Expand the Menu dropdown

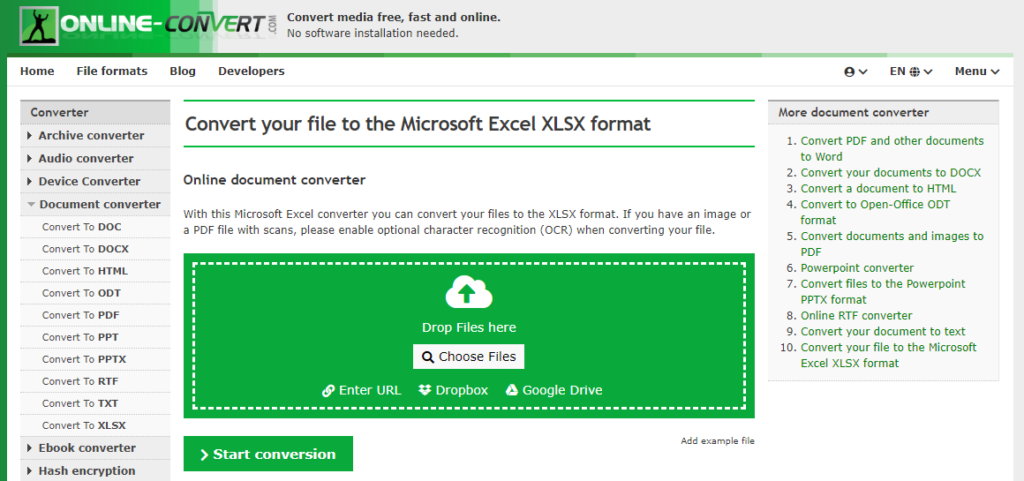977,72
